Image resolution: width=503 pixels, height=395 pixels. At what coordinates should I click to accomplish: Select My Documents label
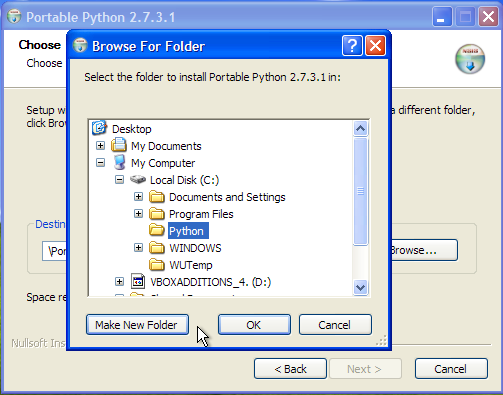coord(166,146)
